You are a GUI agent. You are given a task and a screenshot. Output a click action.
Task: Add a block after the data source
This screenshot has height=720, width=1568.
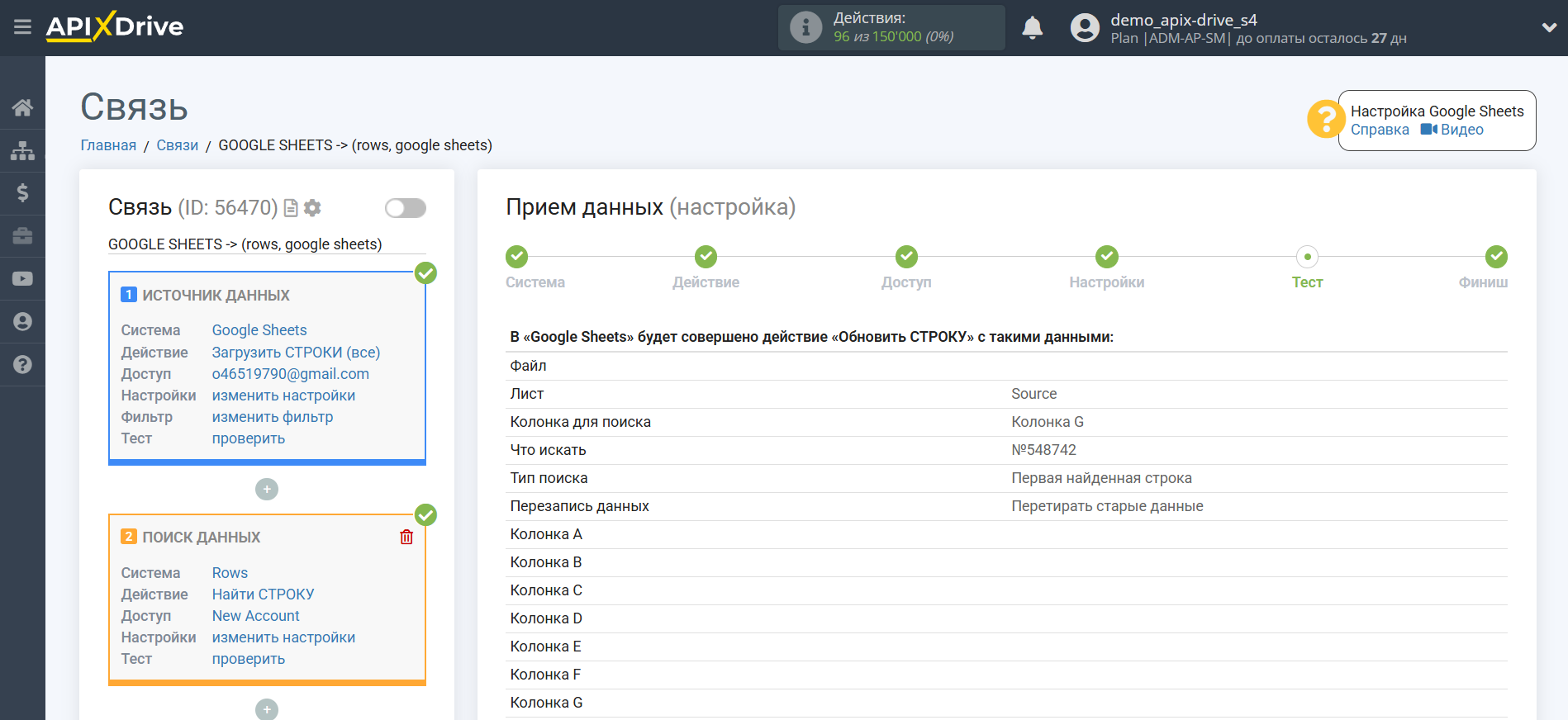tap(266, 490)
